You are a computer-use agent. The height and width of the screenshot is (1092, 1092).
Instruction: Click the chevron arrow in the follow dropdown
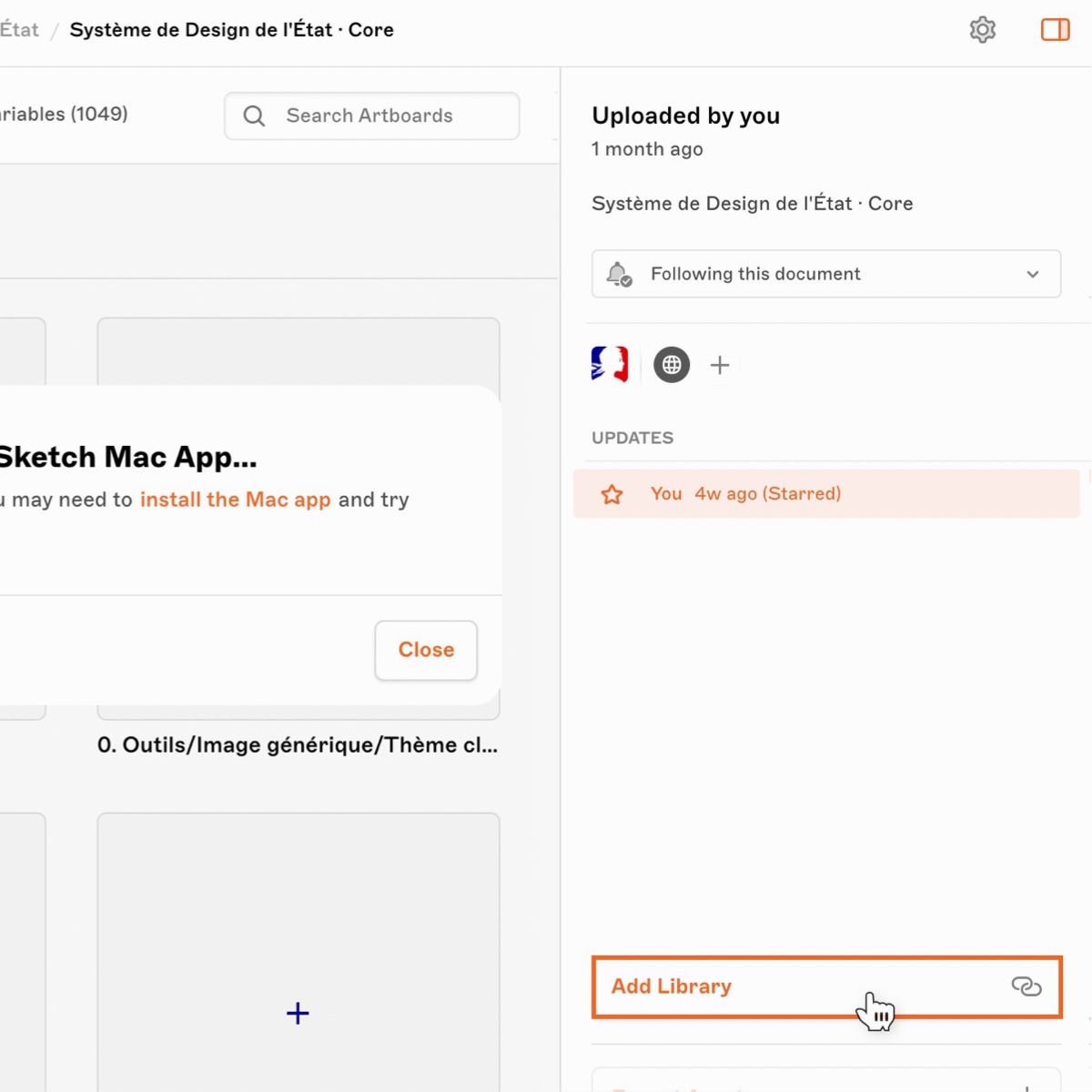tap(1032, 274)
